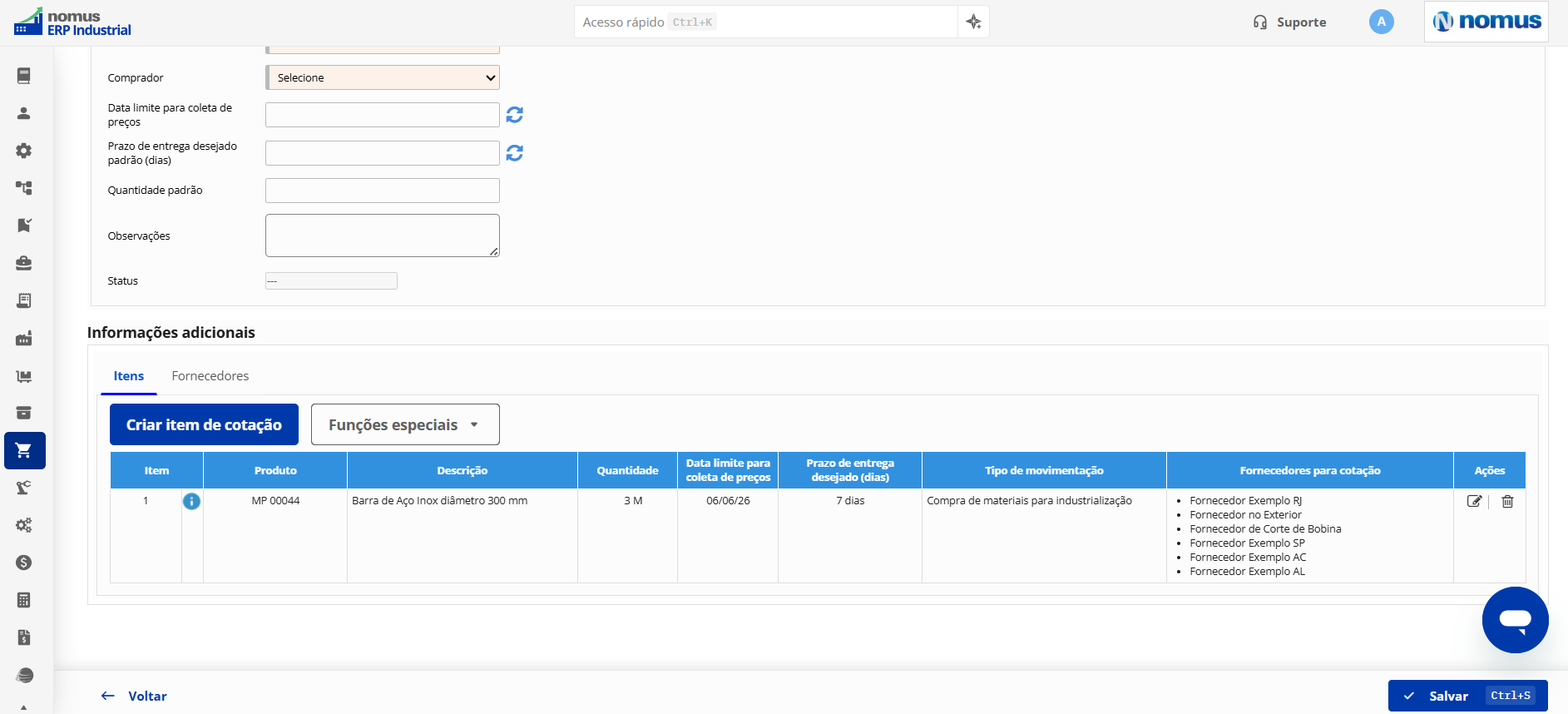
Task: Delete item 1 using the trash icon
Action: click(x=1507, y=501)
